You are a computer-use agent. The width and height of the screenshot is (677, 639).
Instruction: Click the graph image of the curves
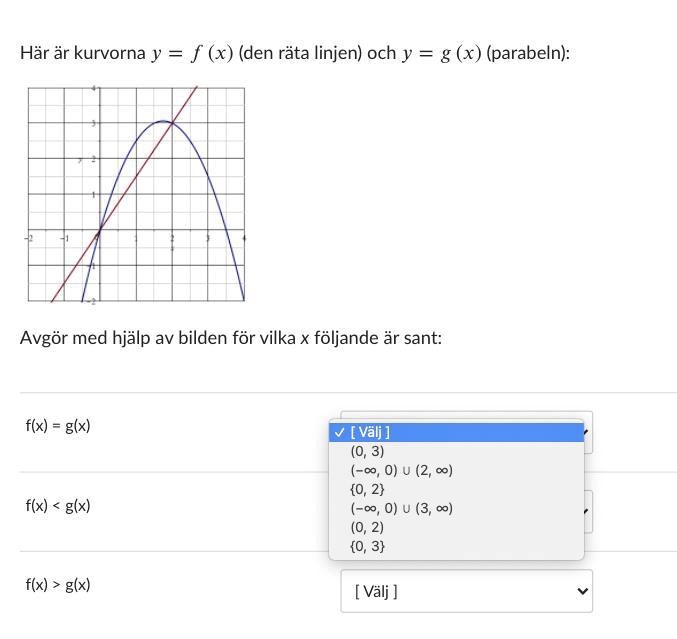[x=136, y=194]
